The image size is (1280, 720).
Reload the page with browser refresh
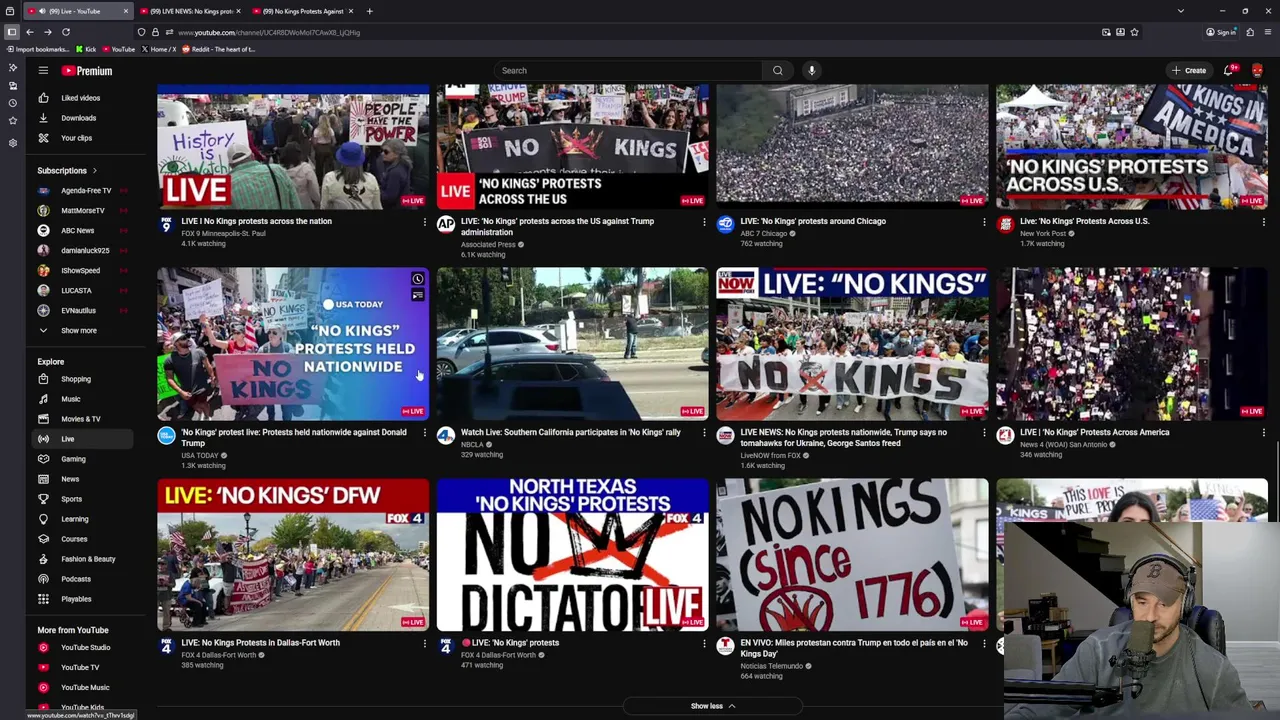(x=66, y=32)
